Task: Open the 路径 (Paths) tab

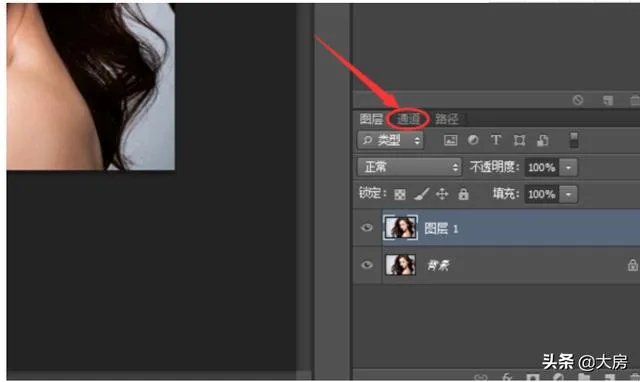Action: click(446, 119)
